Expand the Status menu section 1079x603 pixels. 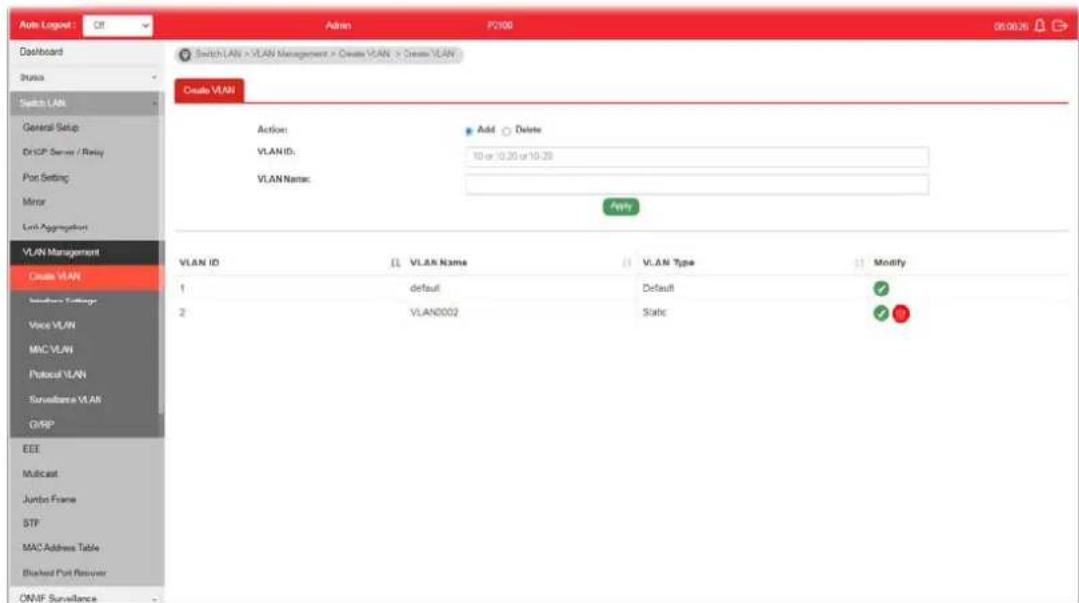(86, 78)
